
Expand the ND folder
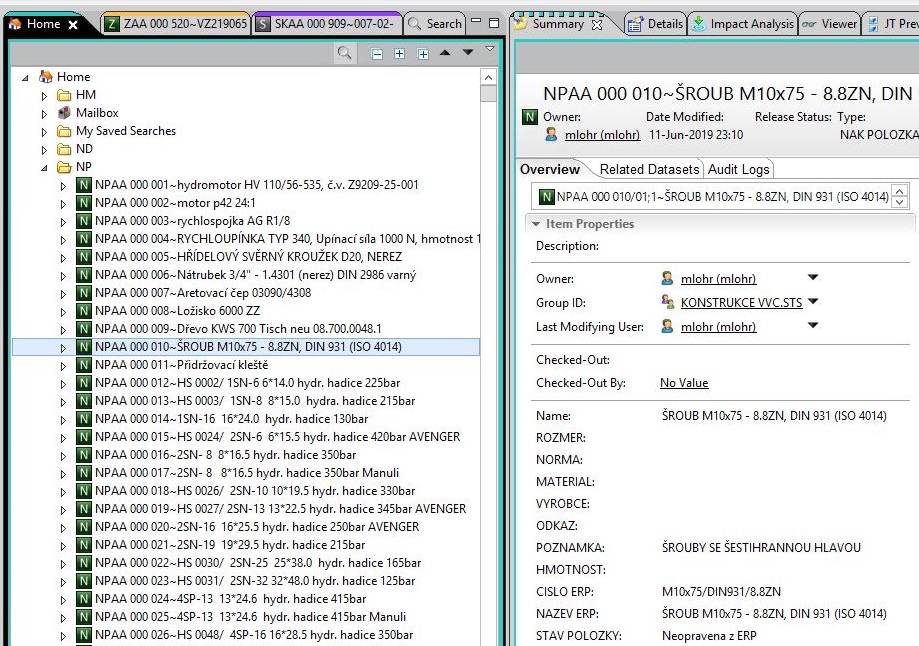pos(45,150)
